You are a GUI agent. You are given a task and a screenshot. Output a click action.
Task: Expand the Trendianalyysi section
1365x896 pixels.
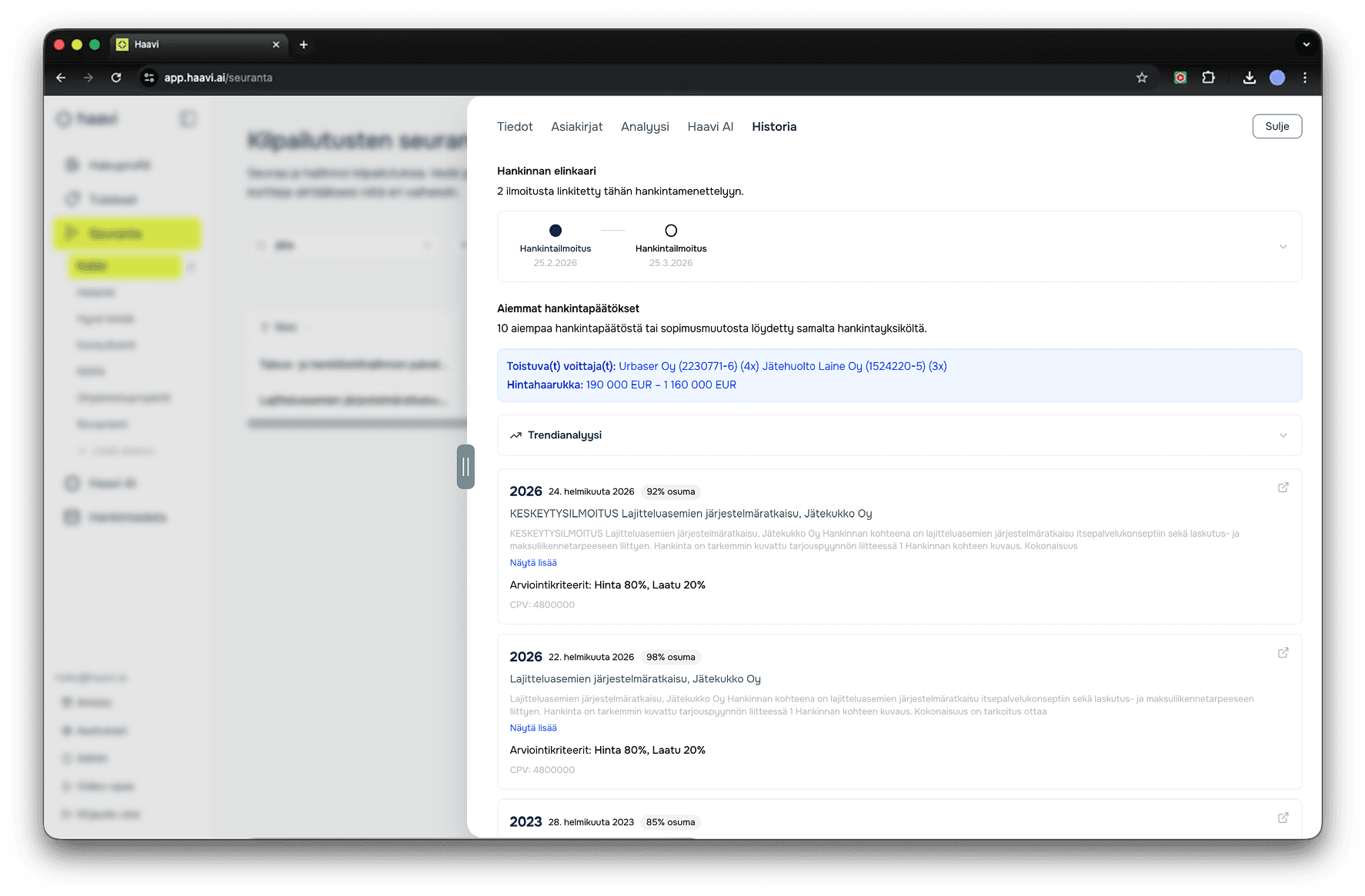1283,435
